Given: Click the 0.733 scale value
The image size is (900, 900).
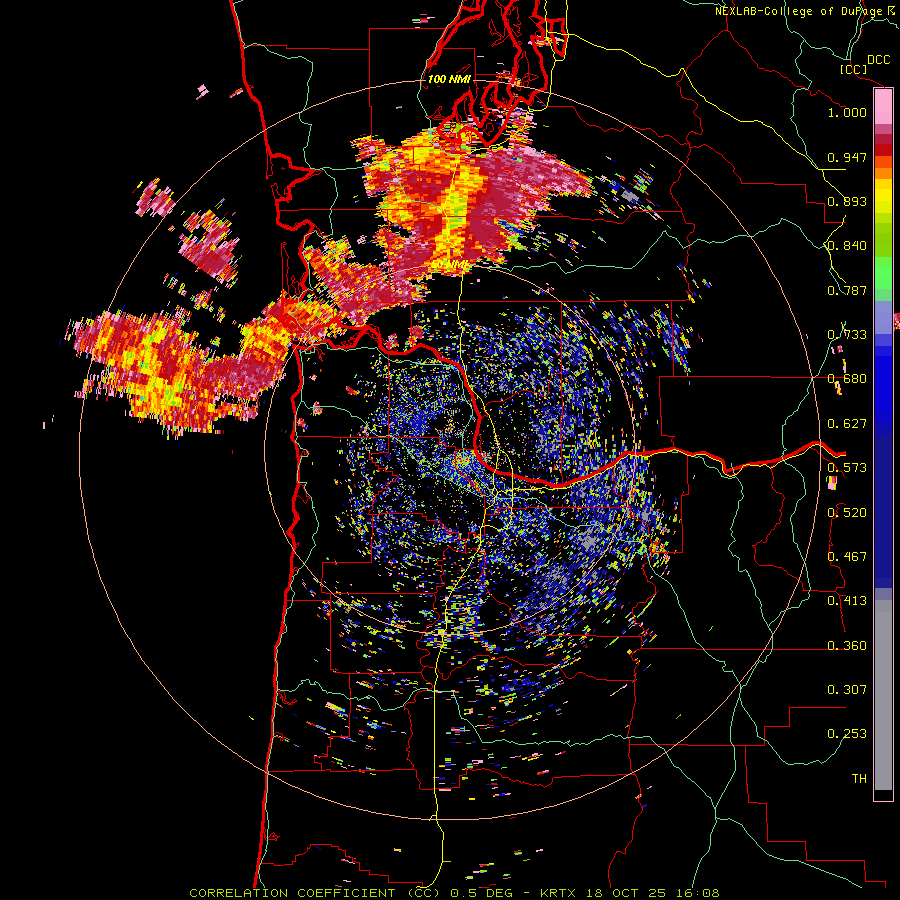Looking at the screenshot, I should click(847, 335).
